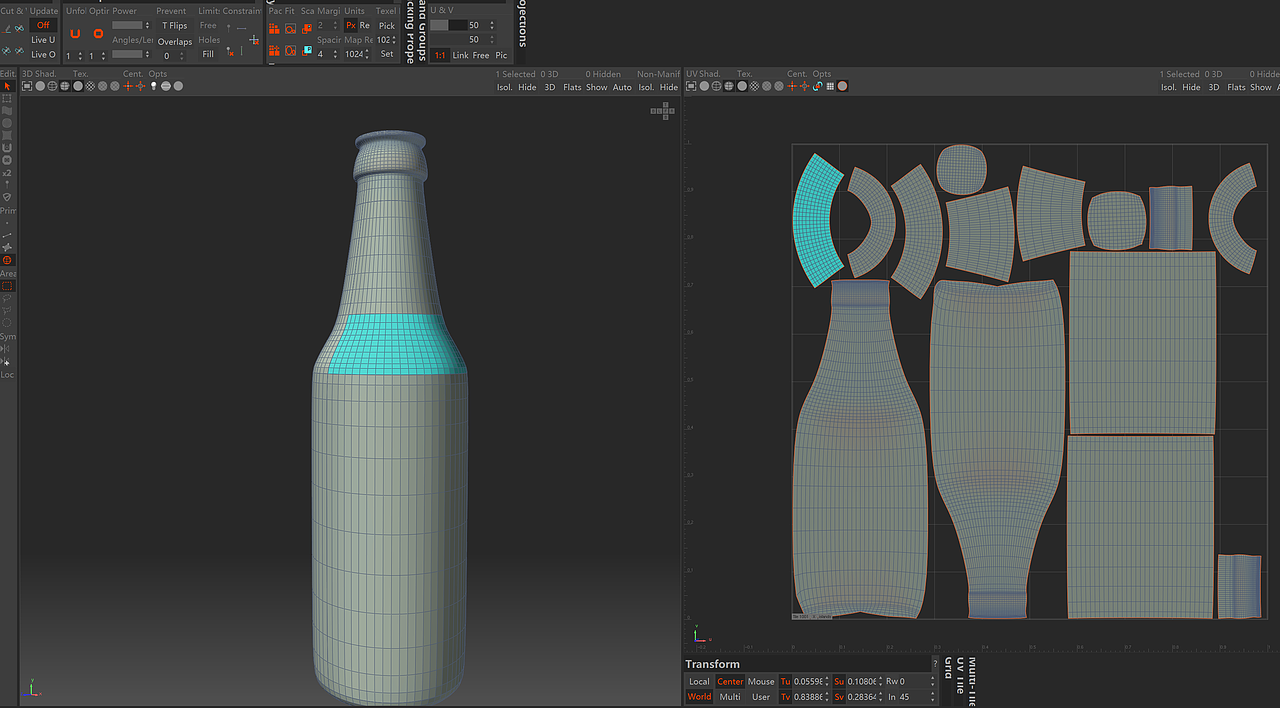Toggle Live U mode

pyautogui.click(x=43, y=40)
